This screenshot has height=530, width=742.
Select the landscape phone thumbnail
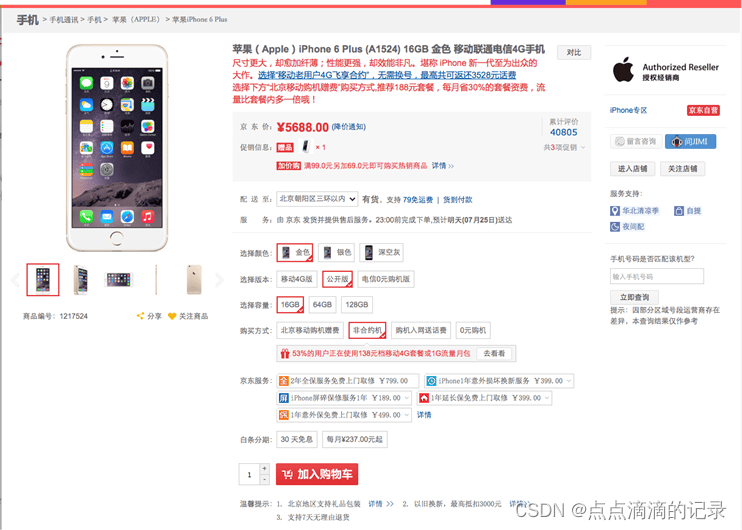118,280
